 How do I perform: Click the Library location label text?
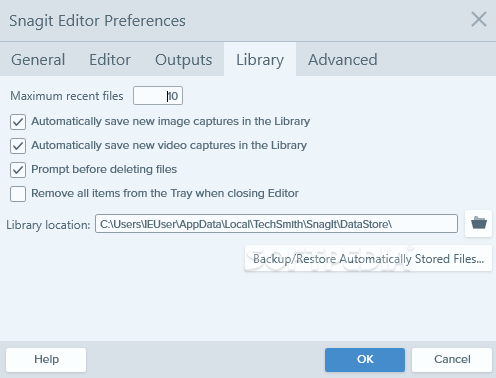(48, 225)
